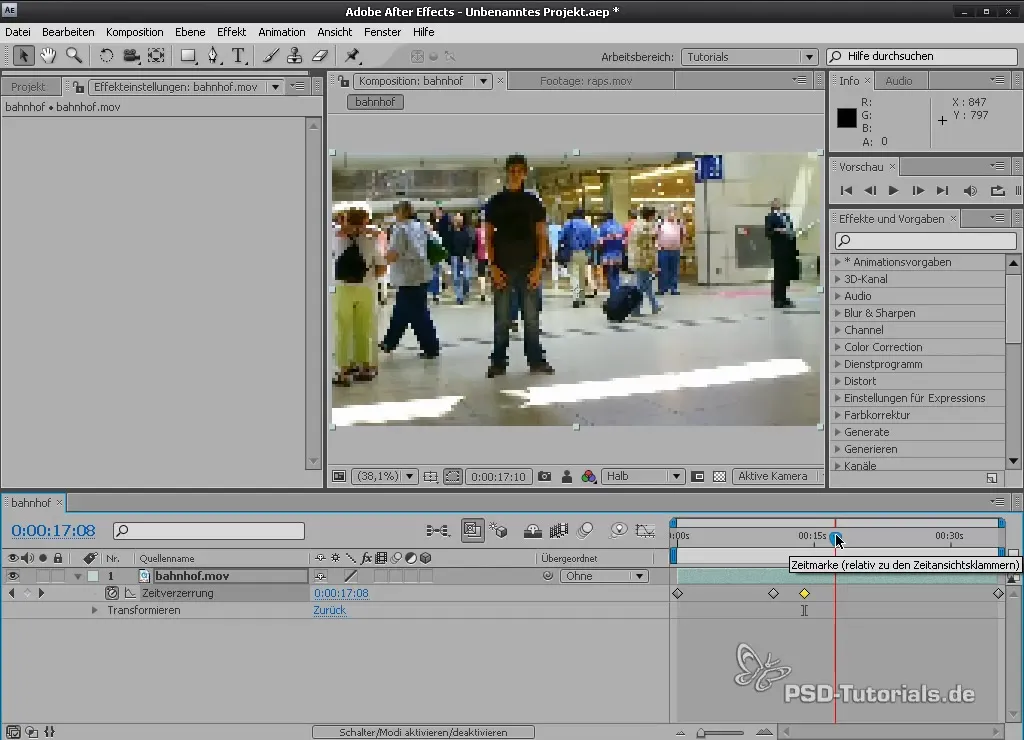Select the Rotation tool
This screenshot has height=740, width=1024.
coord(106,56)
